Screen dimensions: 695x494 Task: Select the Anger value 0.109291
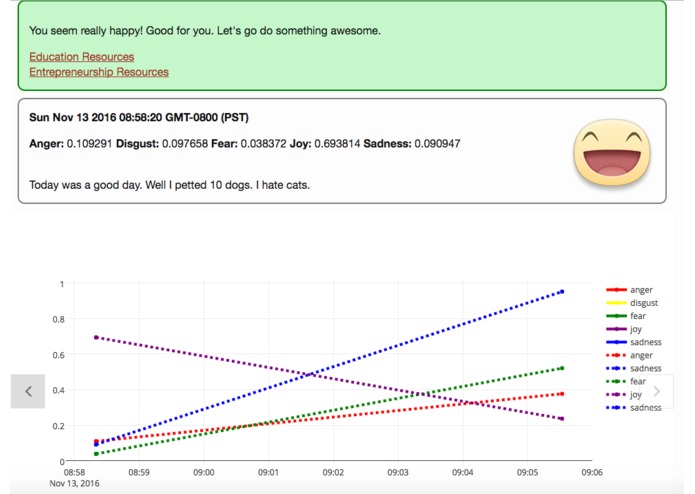coord(89,144)
